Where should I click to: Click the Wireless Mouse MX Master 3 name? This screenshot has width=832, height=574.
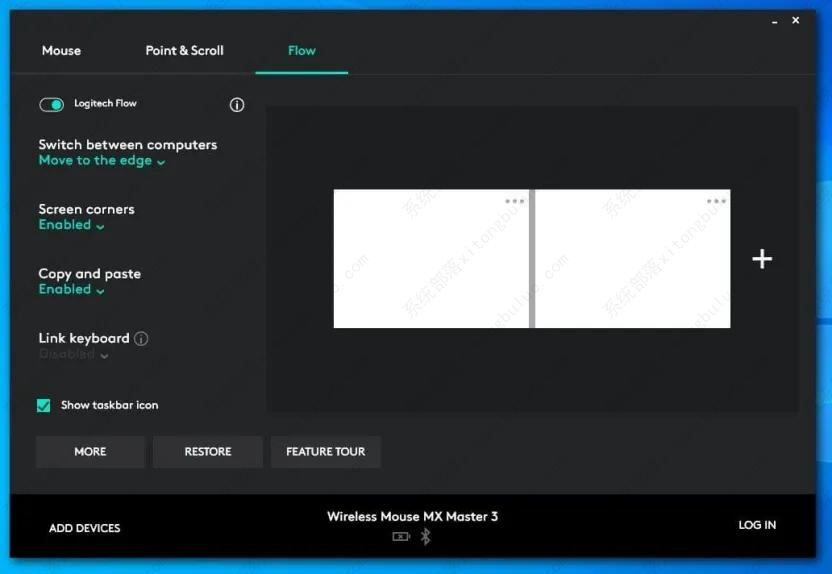412,516
